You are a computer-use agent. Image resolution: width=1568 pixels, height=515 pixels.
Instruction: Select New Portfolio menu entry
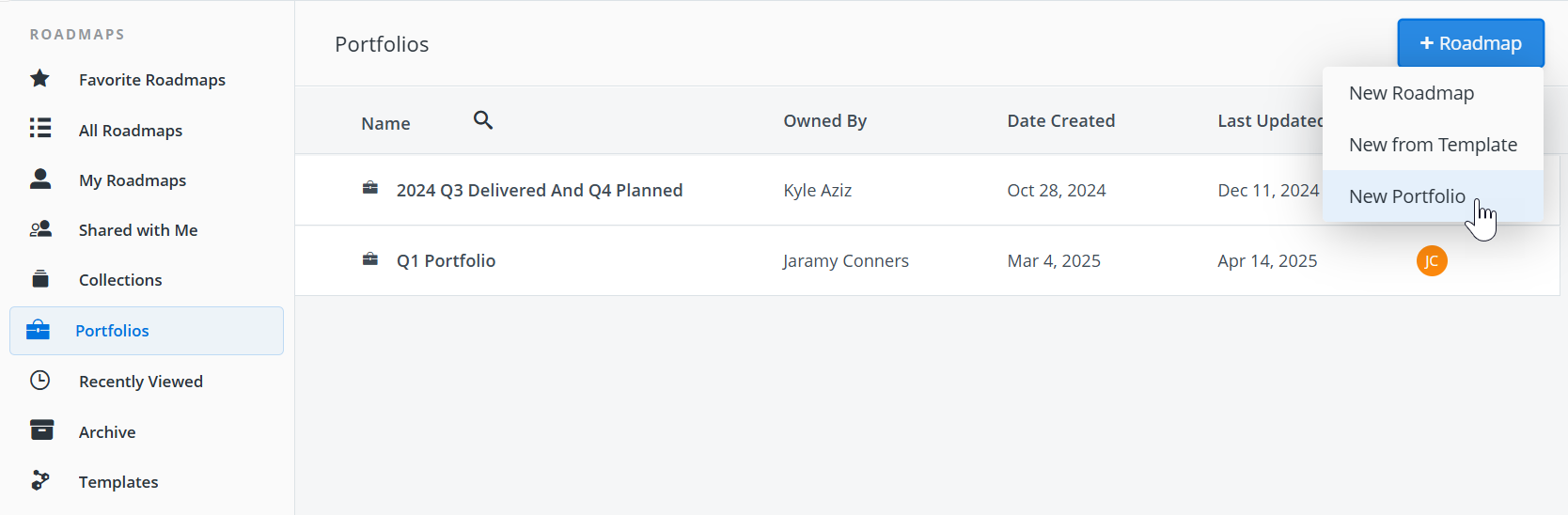[x=1406, y=196]
